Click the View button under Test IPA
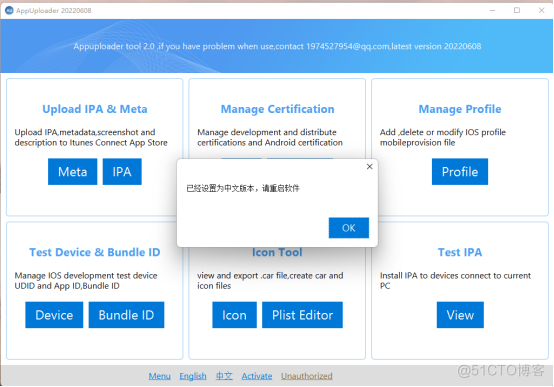Image resolution: width=554 pixels, height=387 pixels. click(460, 315)
